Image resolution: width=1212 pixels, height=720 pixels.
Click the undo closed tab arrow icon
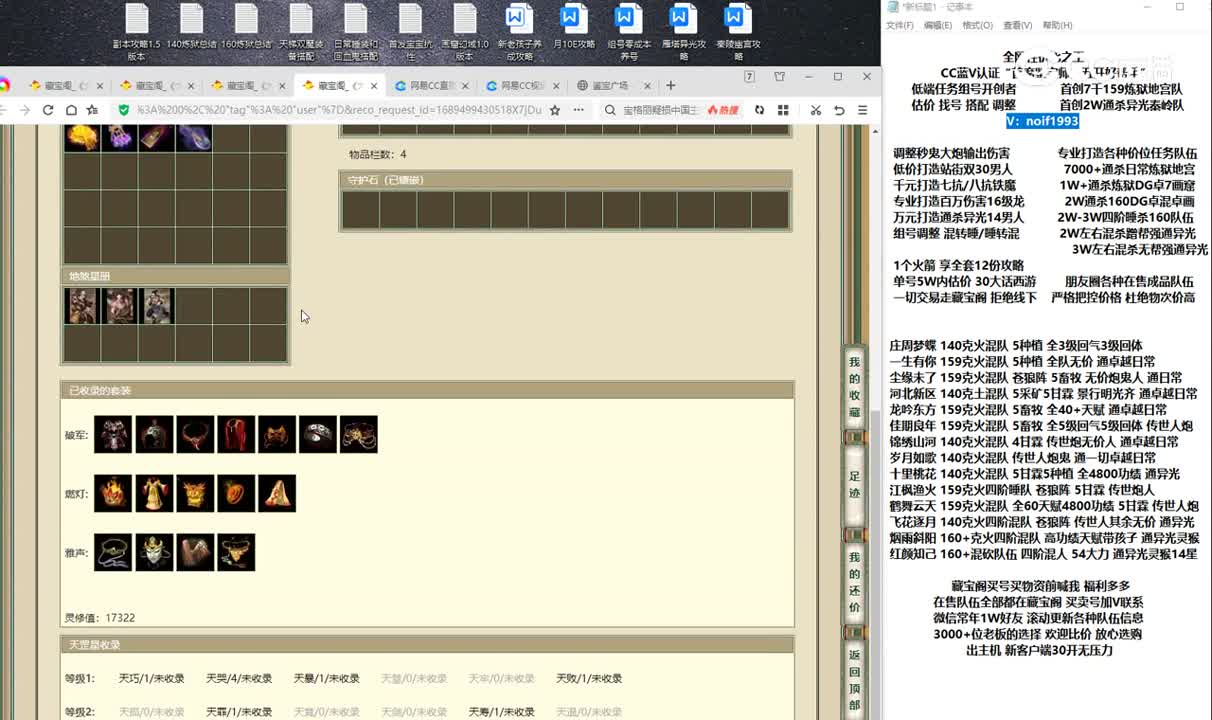[x=839, y=110]
